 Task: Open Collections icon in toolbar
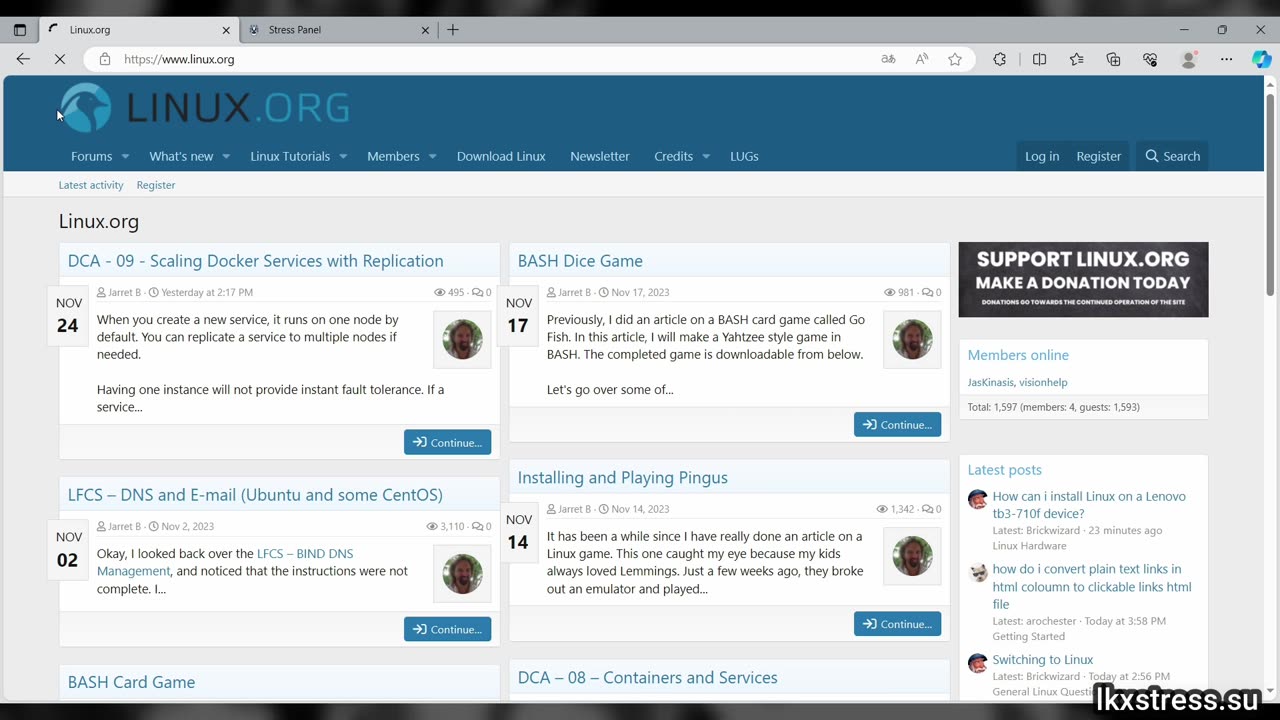pos(1113,59)
